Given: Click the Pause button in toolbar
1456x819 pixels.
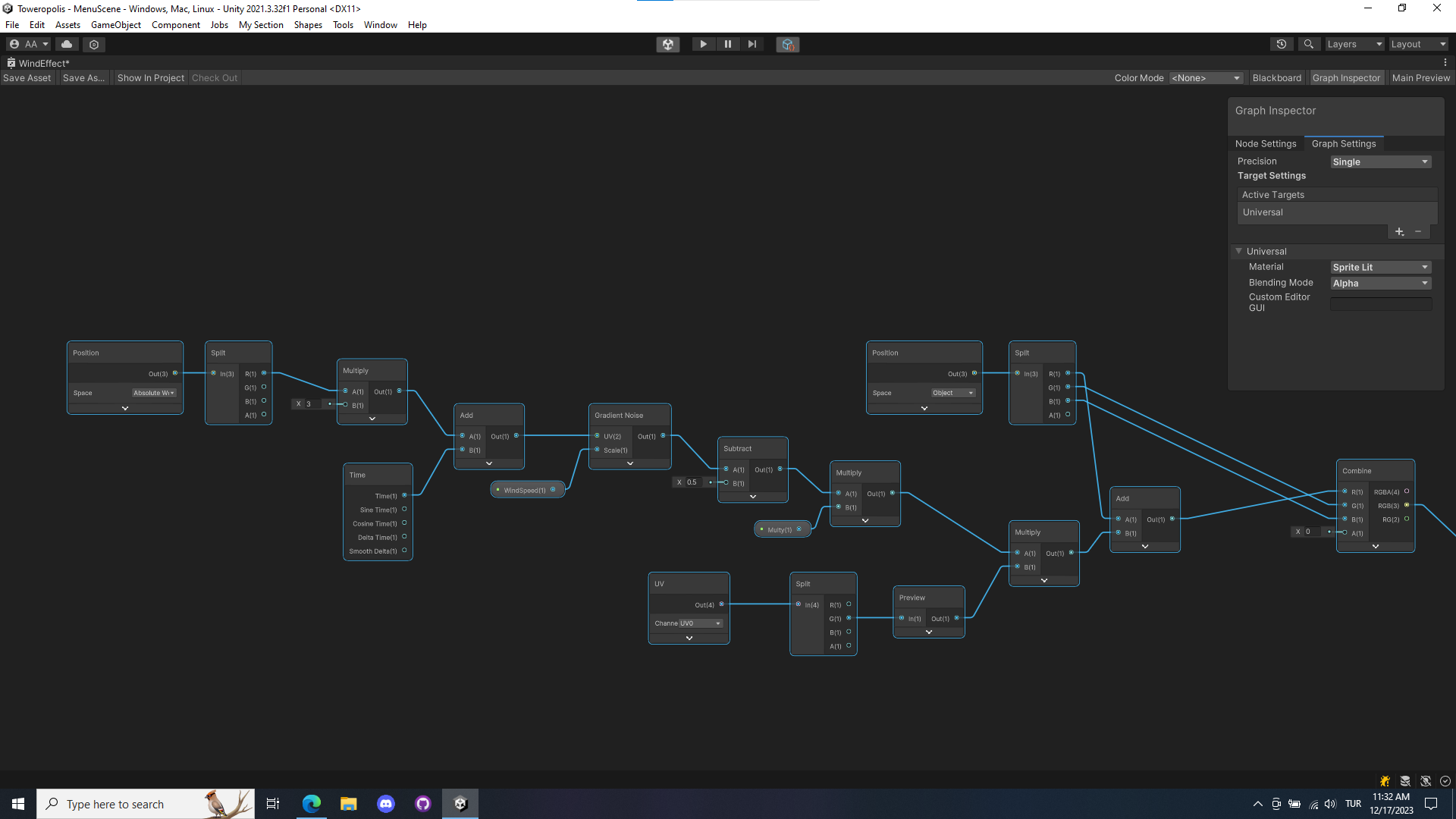Looking at the screenshot, I should point(727,44).
